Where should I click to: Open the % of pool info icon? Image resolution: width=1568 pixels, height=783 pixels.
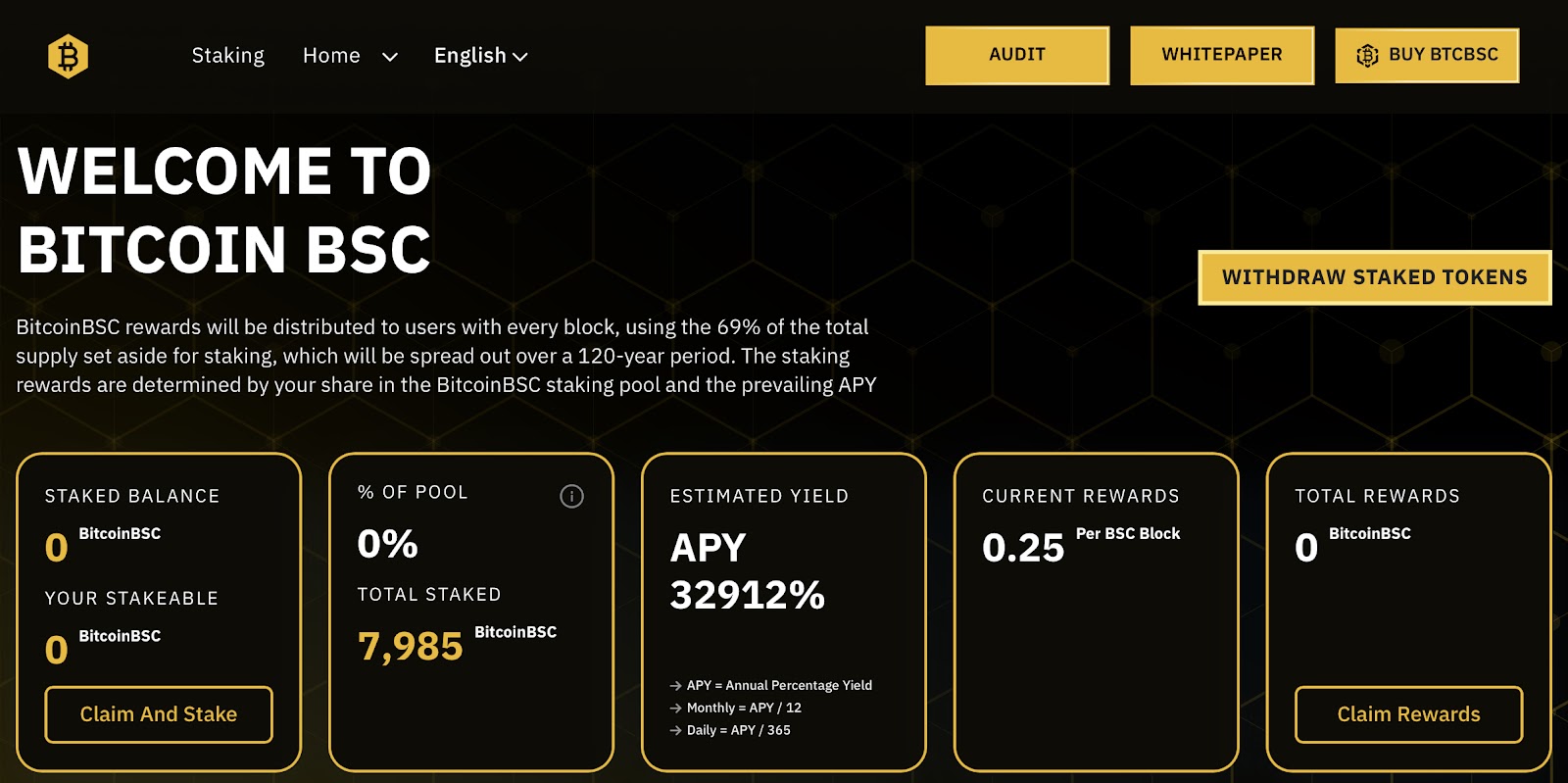571,497
